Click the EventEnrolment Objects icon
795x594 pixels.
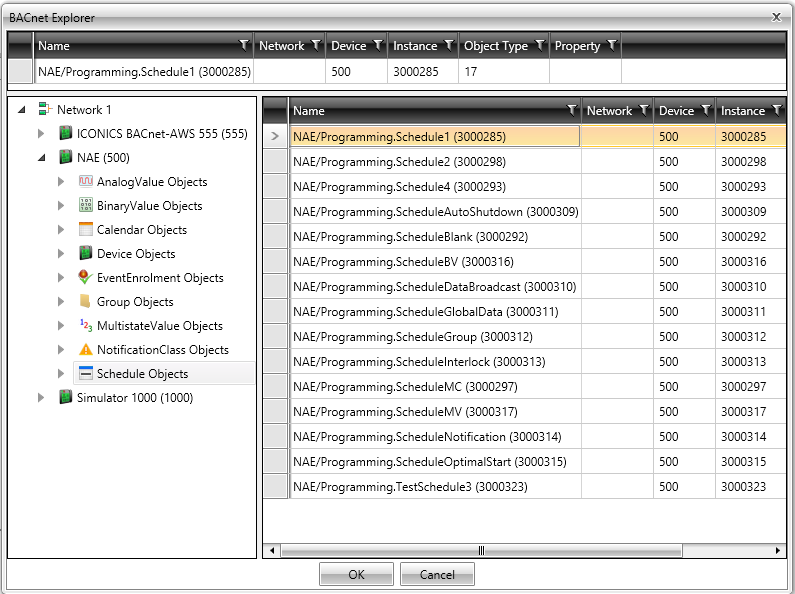coord(86,278)
